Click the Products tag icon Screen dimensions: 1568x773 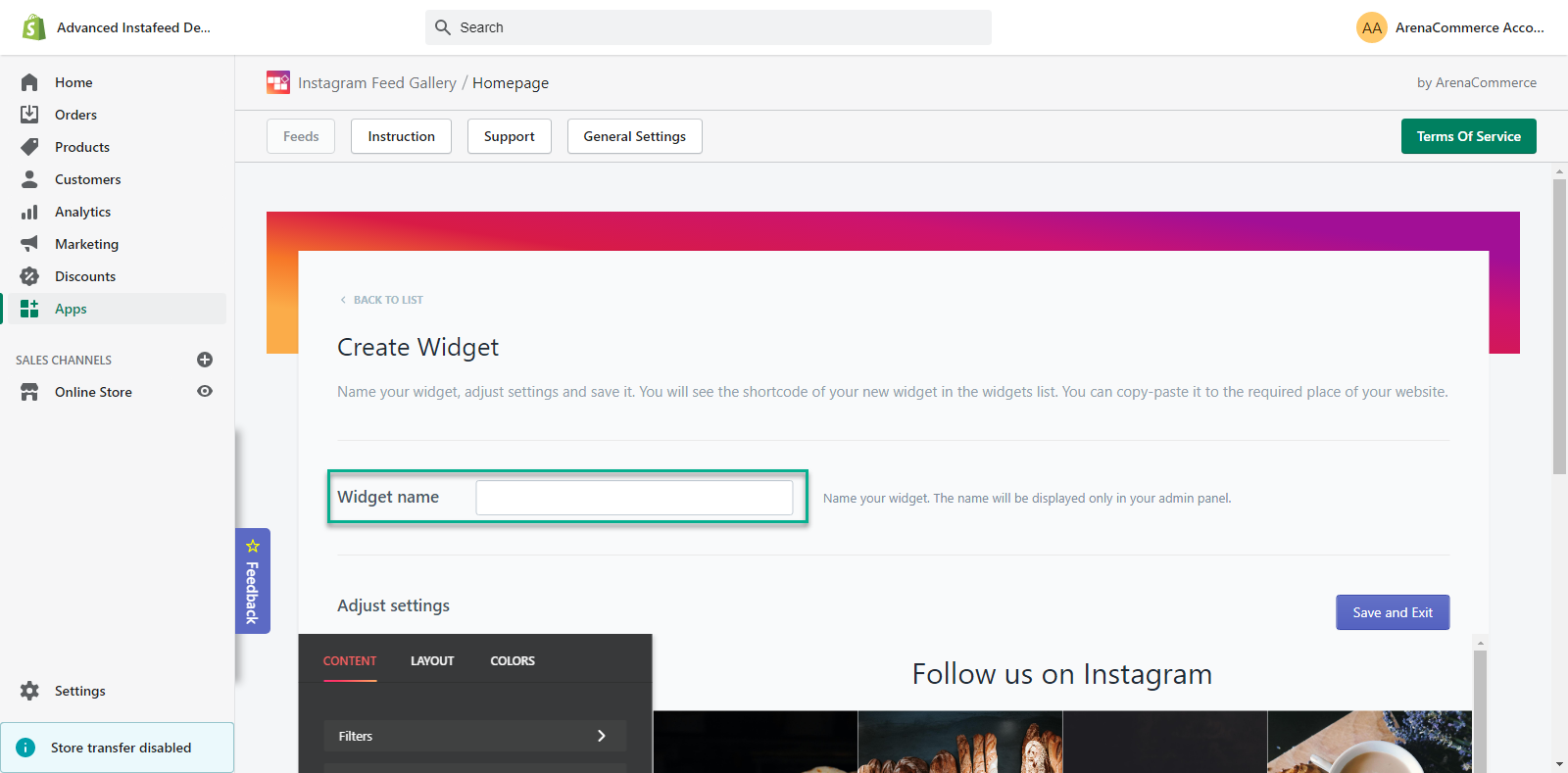click(x=29, y=147)
